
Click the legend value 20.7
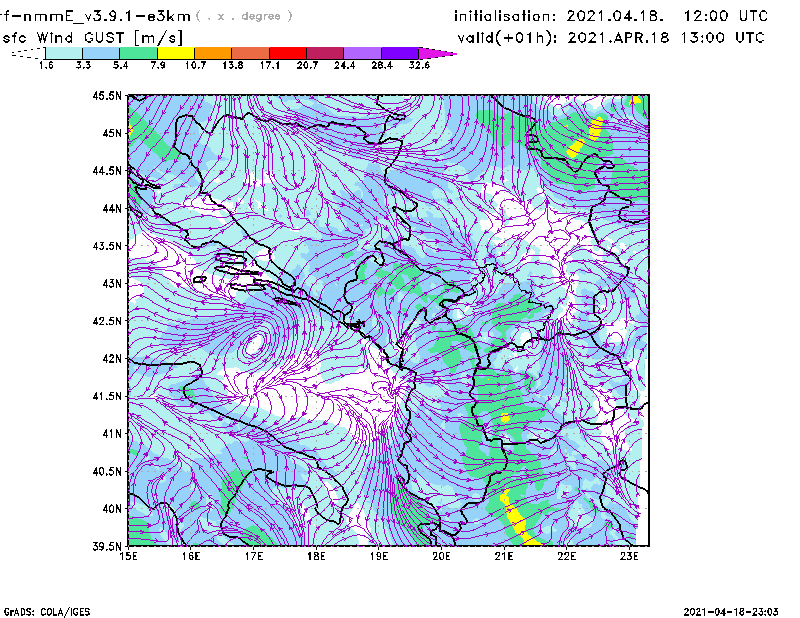point(307,65)
